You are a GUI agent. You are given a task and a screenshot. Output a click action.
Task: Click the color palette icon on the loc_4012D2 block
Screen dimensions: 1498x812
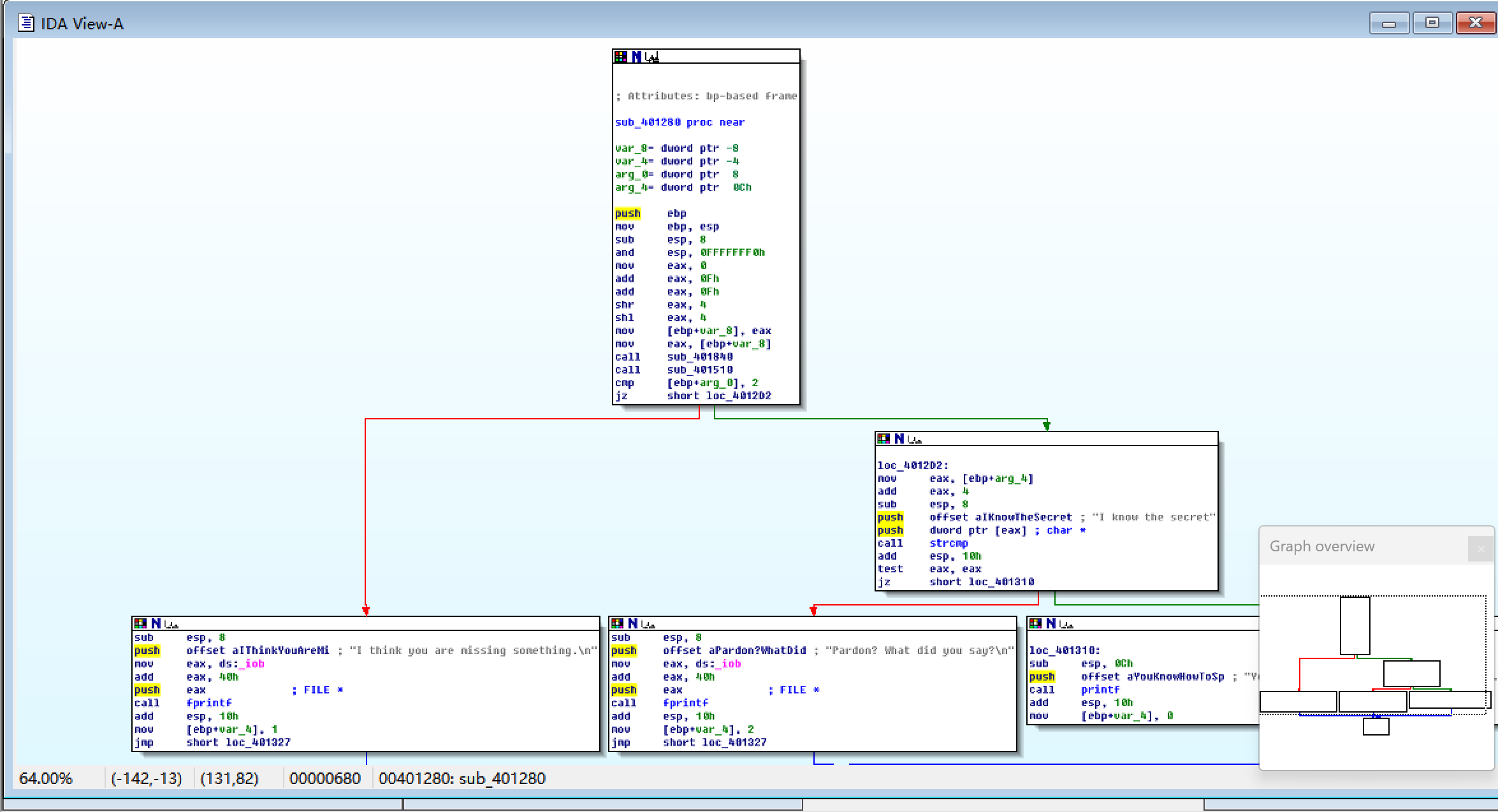tap(884, 439)
